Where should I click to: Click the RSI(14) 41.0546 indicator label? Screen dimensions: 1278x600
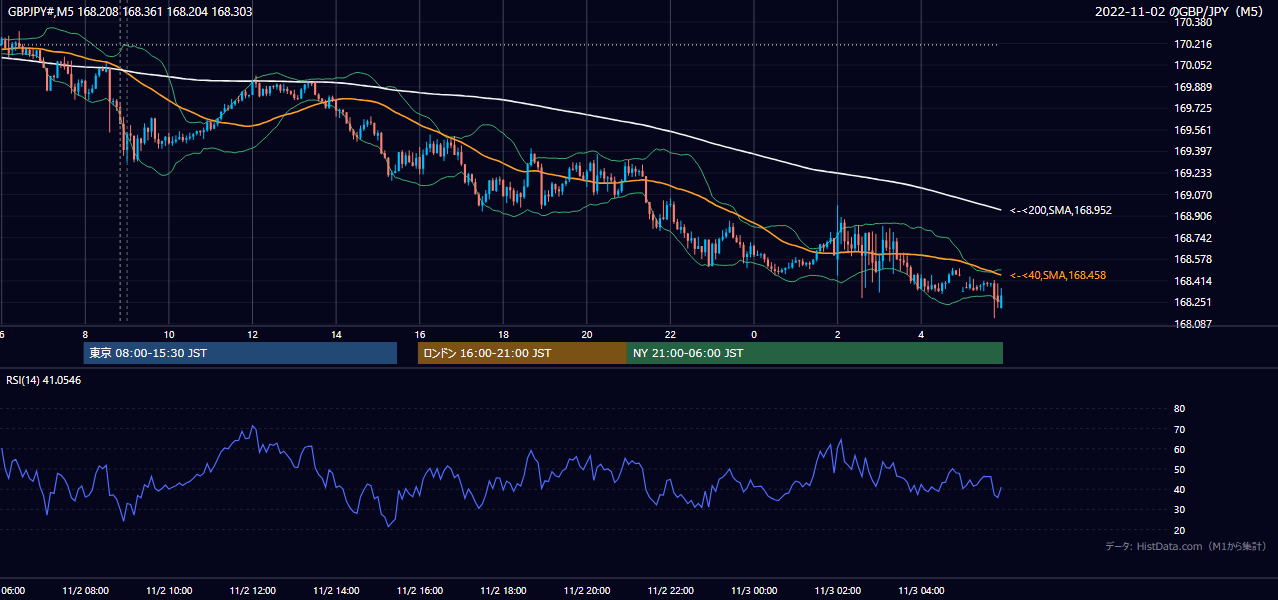44,380
